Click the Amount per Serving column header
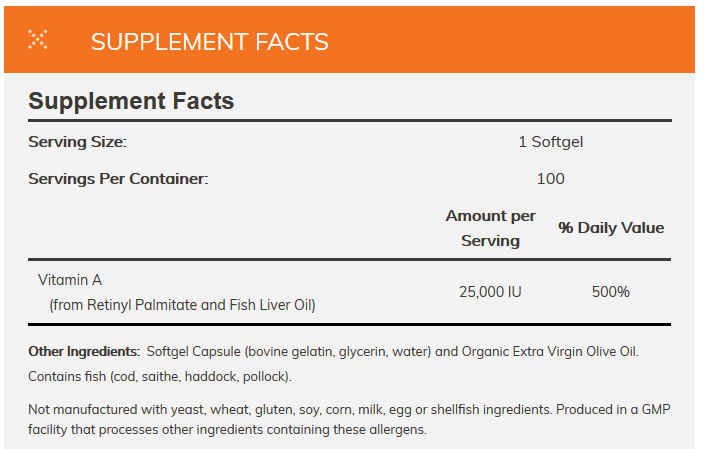This screenshot has width=704, height=449. (x=490, y=228)
